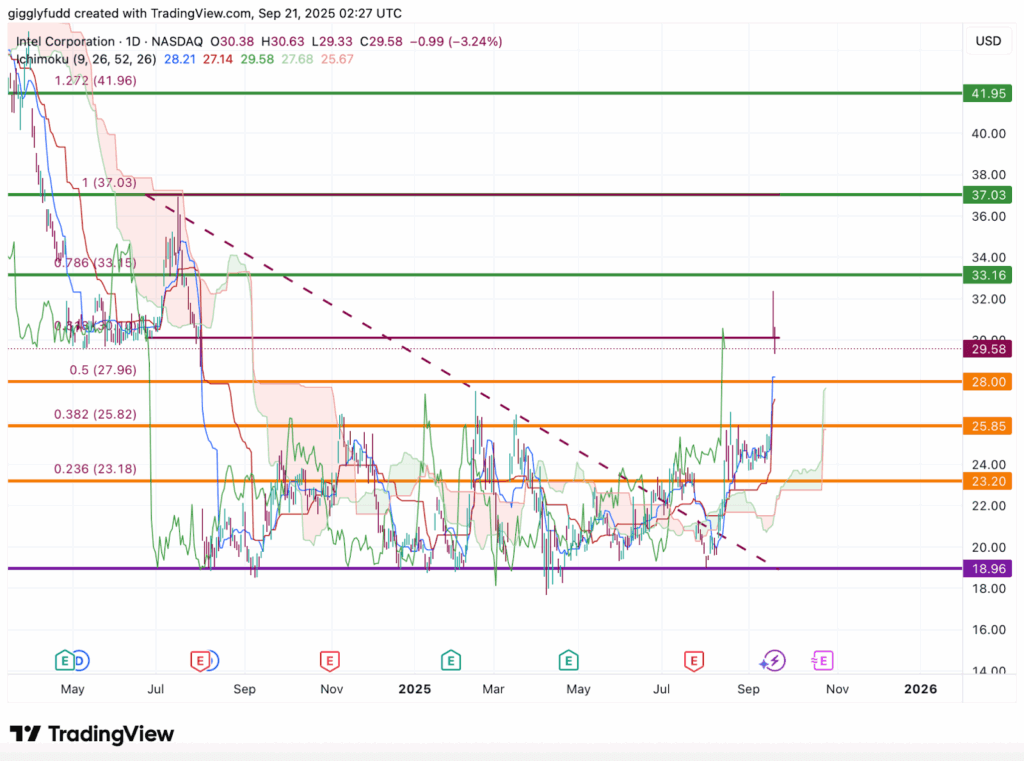
Task: Click the 2026 label on time axis
Action: [x=920, y=689]
